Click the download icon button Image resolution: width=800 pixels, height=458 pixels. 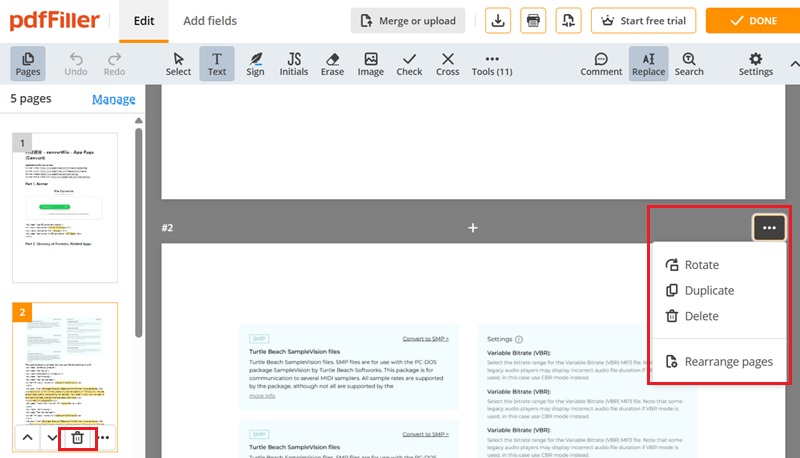coord(498,21)
